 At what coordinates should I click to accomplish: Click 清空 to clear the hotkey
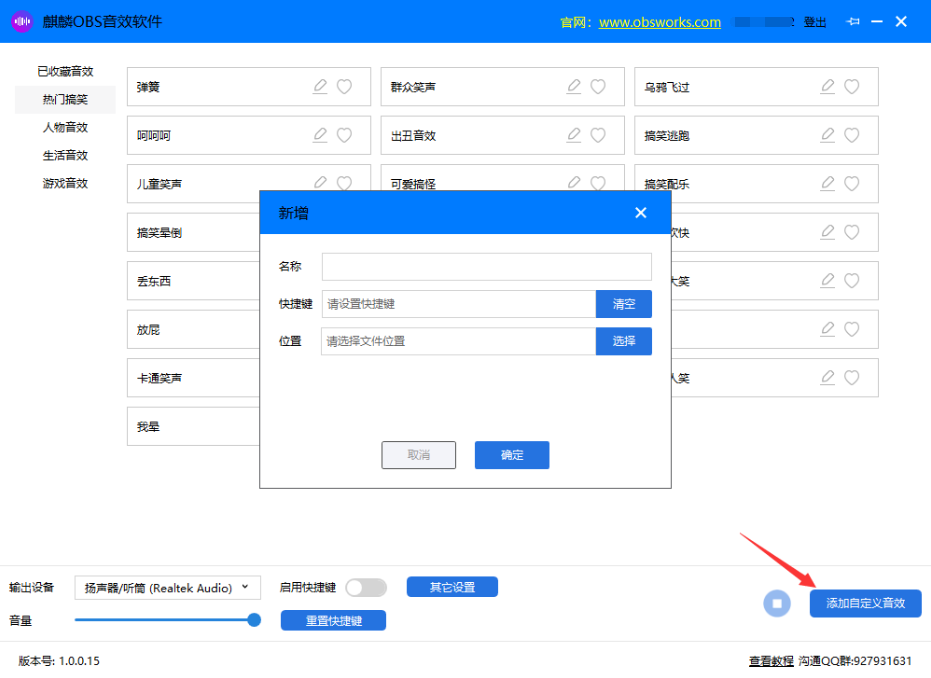click(x=624, y=304)
